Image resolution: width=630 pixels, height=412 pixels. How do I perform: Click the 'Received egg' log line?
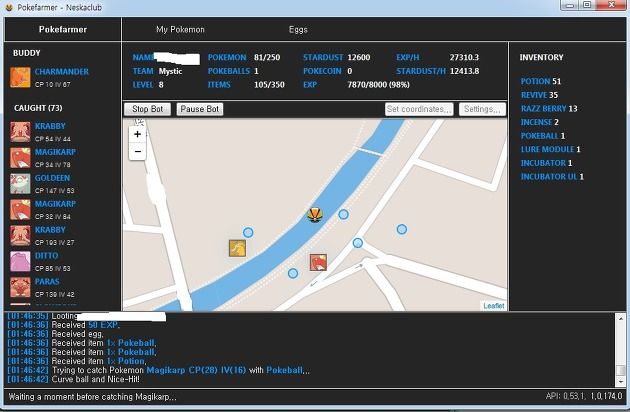(x=55, y=334)
